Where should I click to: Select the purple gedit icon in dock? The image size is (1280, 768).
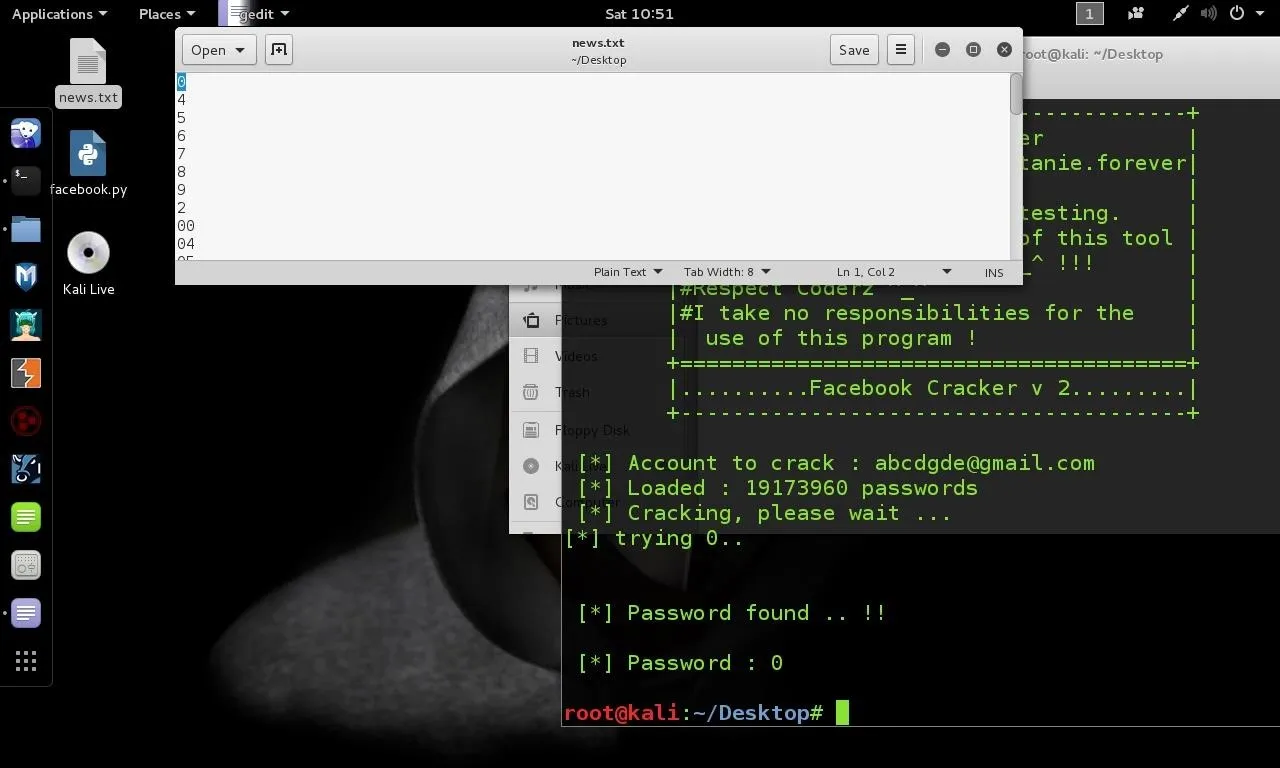(x=26, y=613)
